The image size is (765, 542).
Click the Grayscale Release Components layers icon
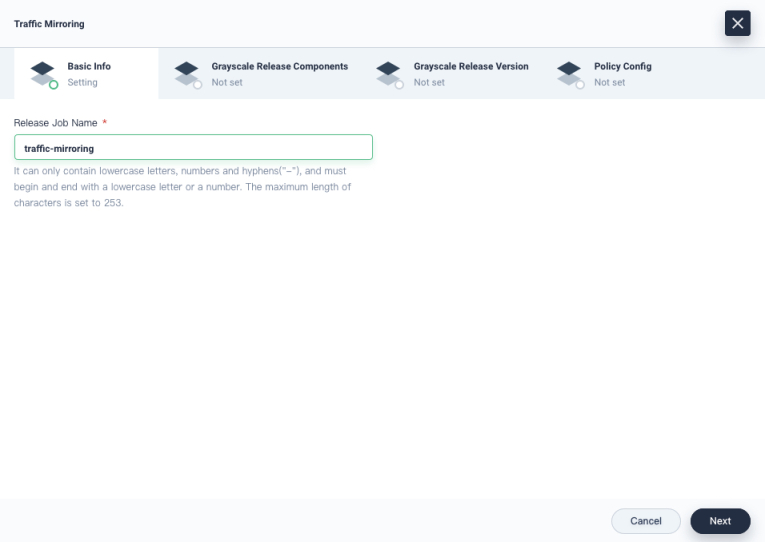tap(186, 72)
